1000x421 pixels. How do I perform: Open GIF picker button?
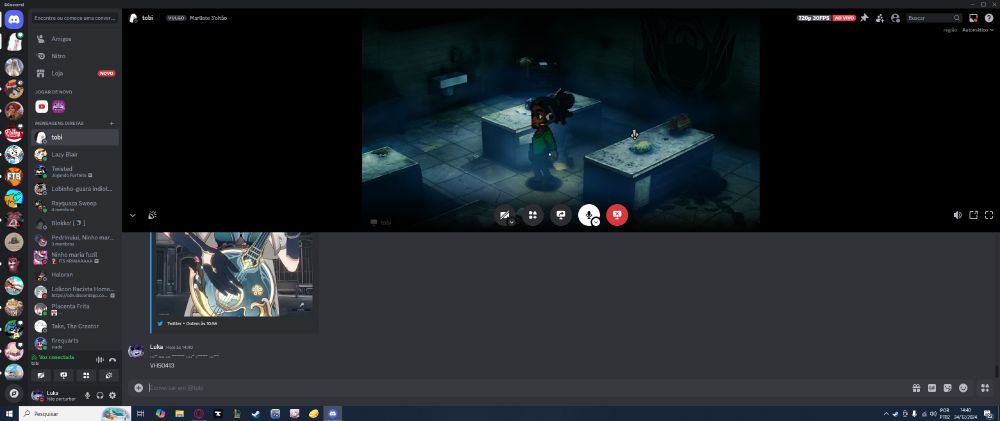coord(932,388)
